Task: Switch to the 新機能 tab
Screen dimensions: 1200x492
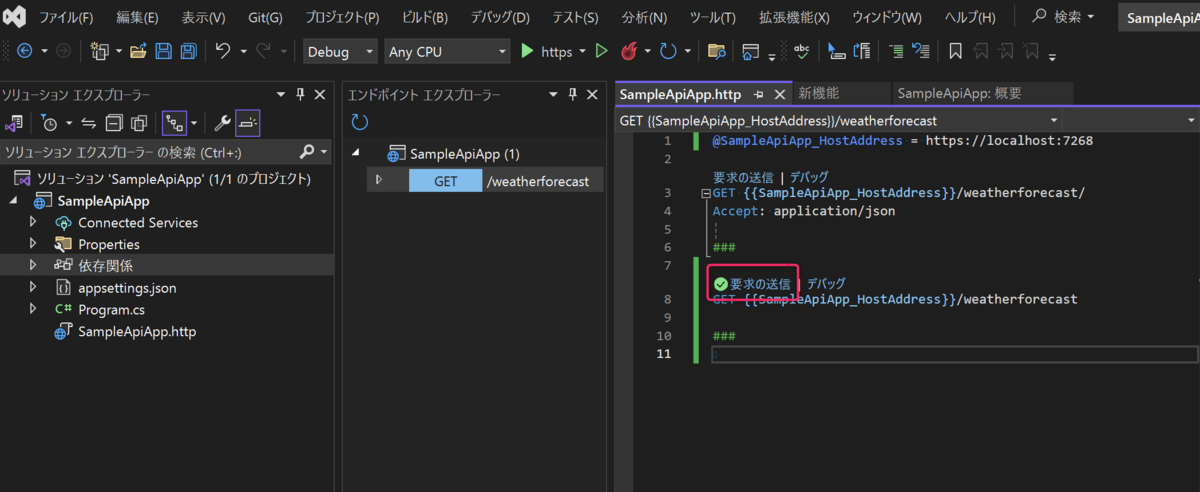Action: (x=818, y=94)
